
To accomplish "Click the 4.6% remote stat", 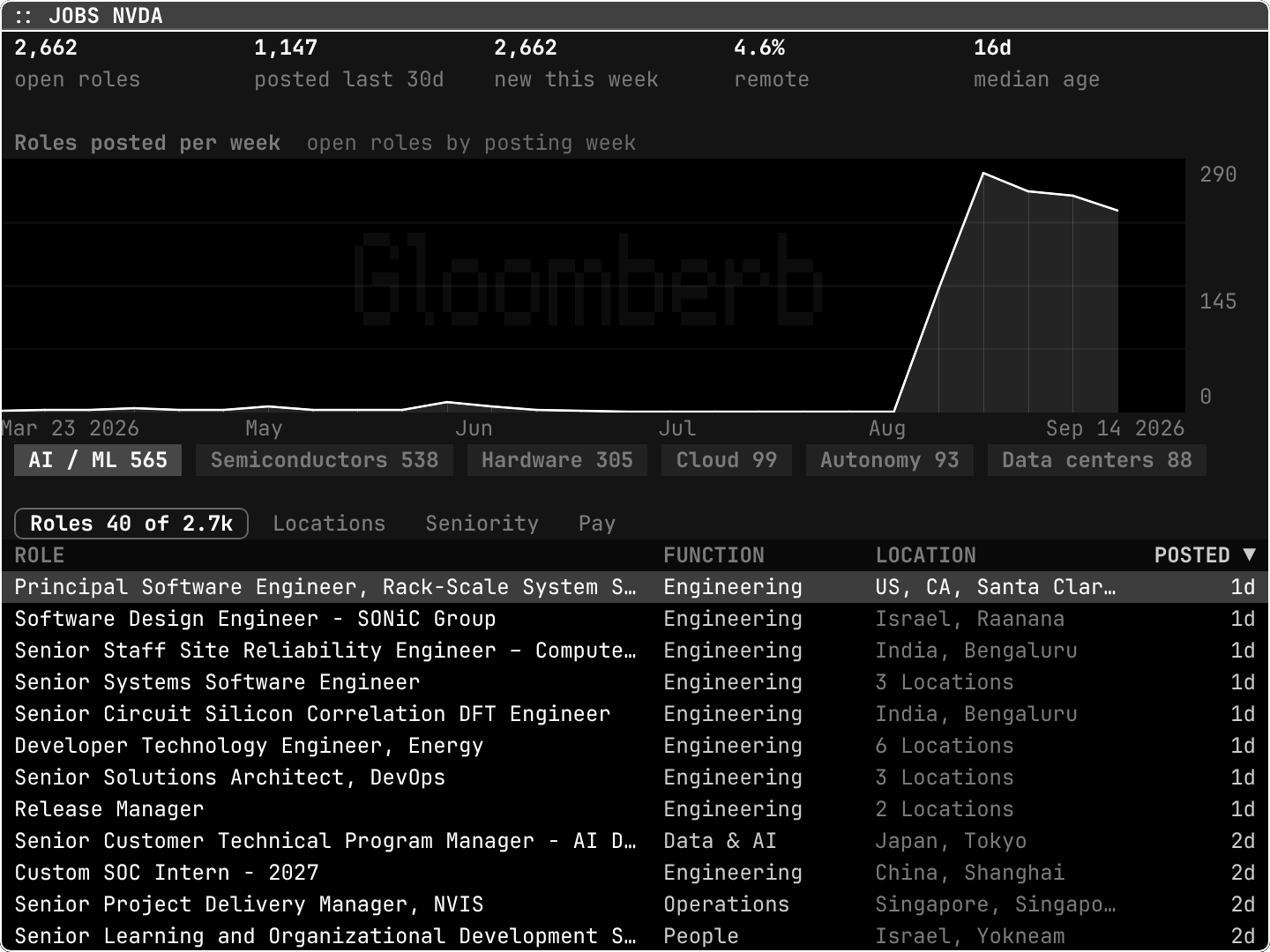I will tap(772, 63).
